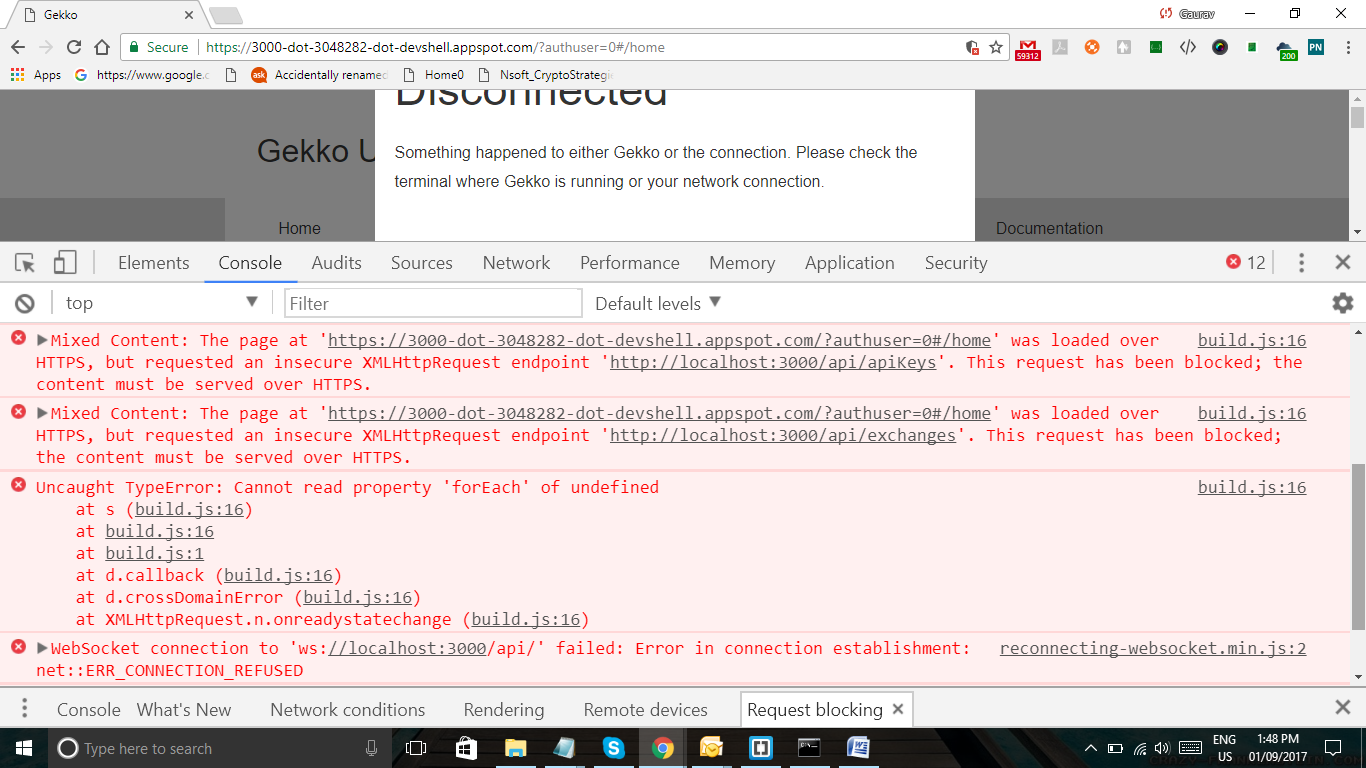Open the Rendering drawer tab

coord(504,709)
